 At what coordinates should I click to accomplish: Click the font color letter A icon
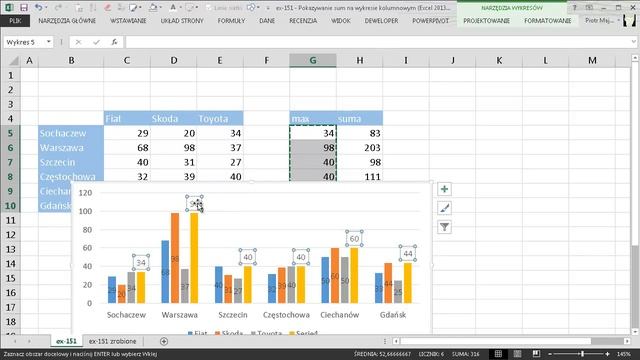pyautogui.click(x=173, y=7)
